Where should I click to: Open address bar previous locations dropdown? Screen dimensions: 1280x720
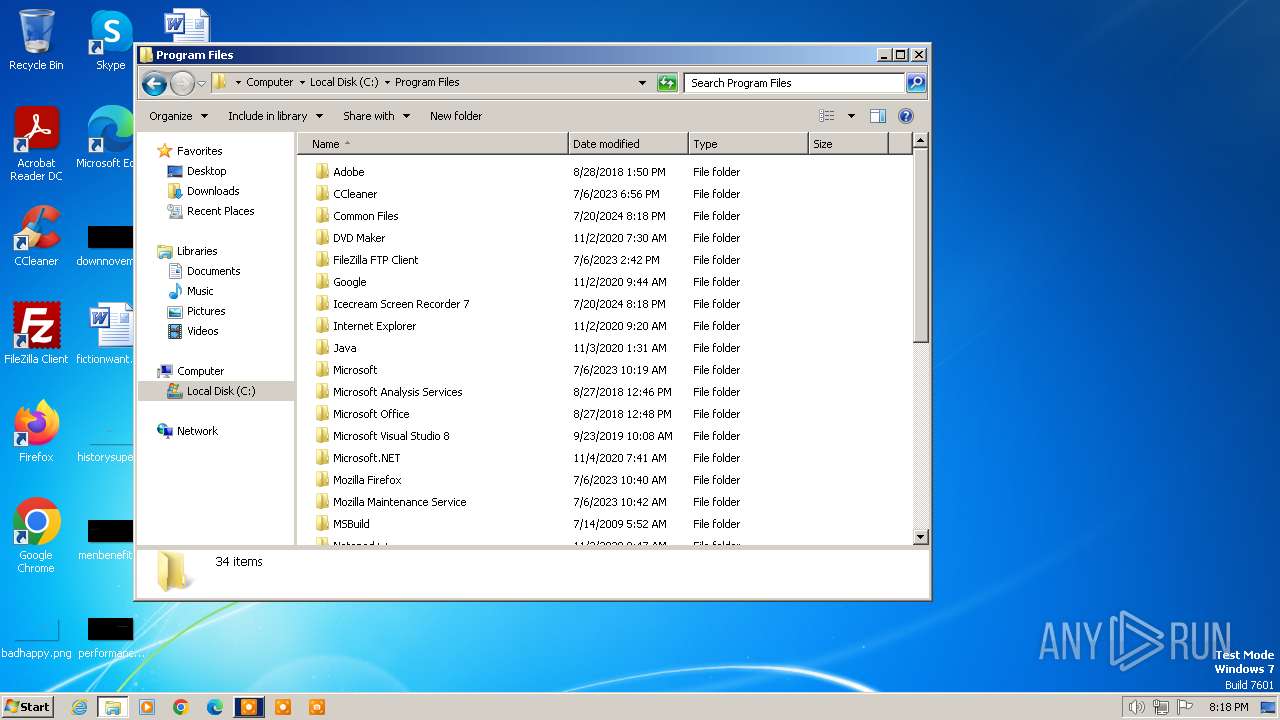click(x=642, y=83)
